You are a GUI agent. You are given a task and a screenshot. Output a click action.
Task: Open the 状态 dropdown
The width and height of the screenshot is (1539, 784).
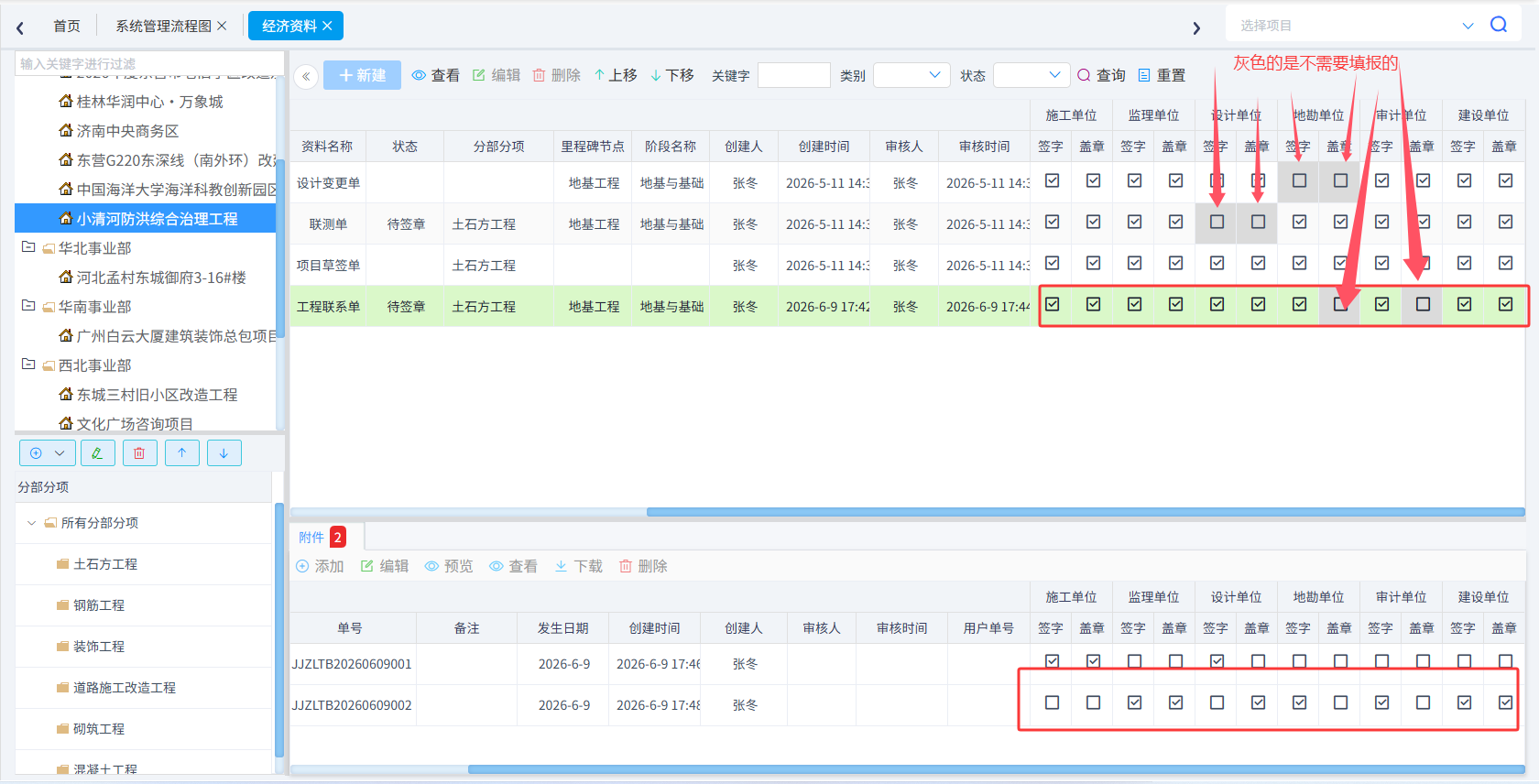(1031, 75)
